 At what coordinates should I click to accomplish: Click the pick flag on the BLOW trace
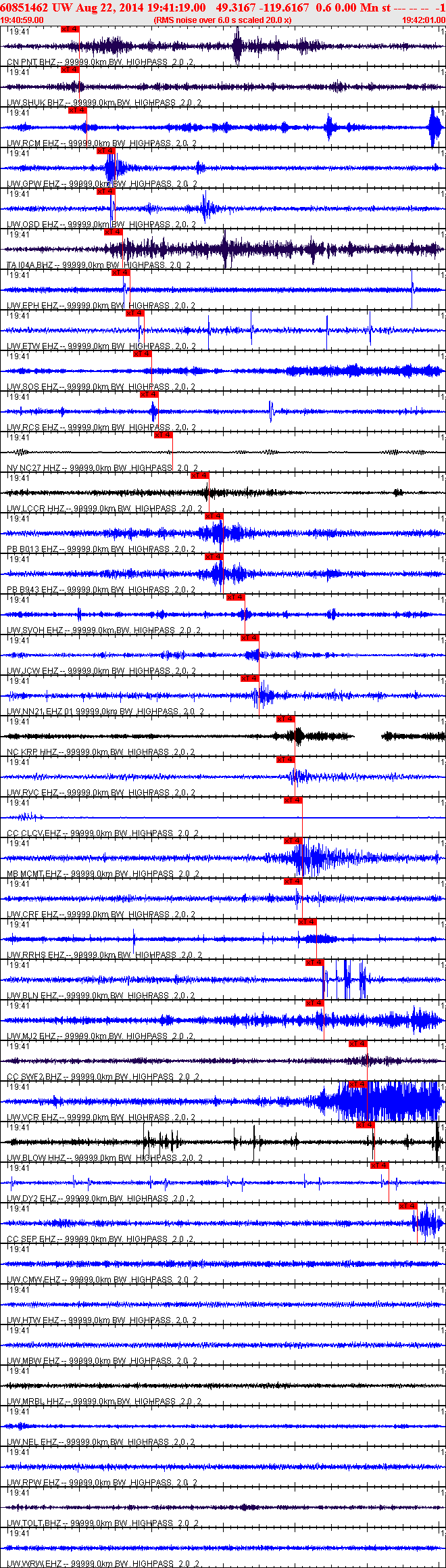366,1125
